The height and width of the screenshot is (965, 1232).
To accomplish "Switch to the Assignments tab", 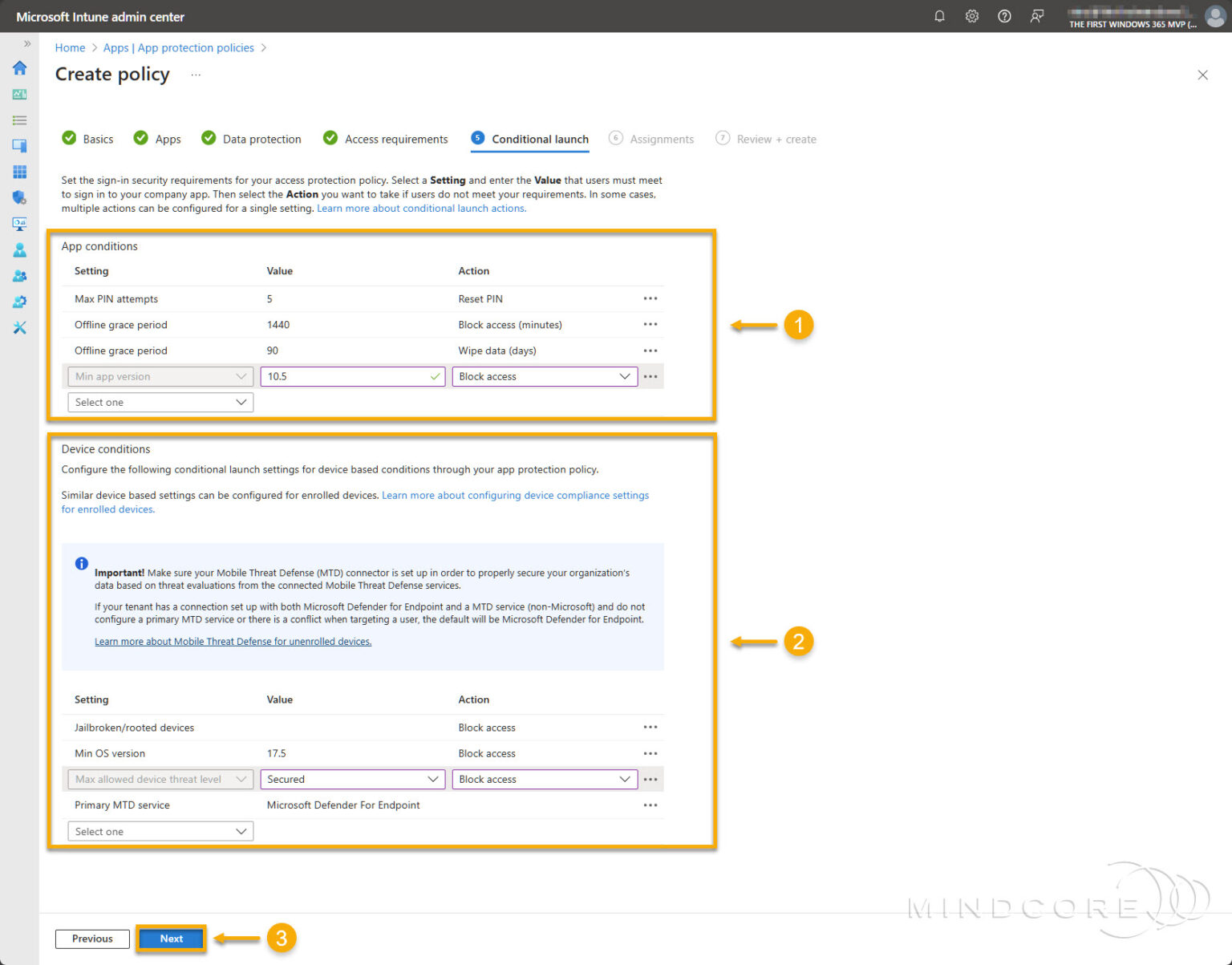I will point(661,139).
